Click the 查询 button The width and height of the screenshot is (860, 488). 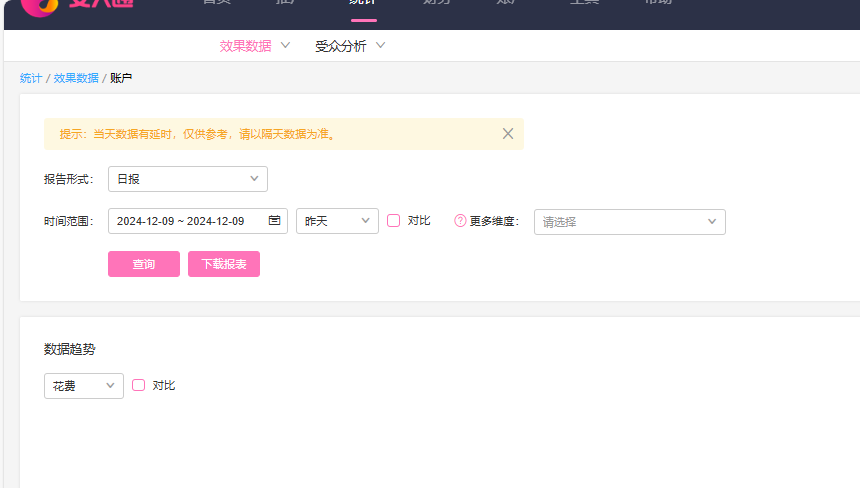point(144,264)
